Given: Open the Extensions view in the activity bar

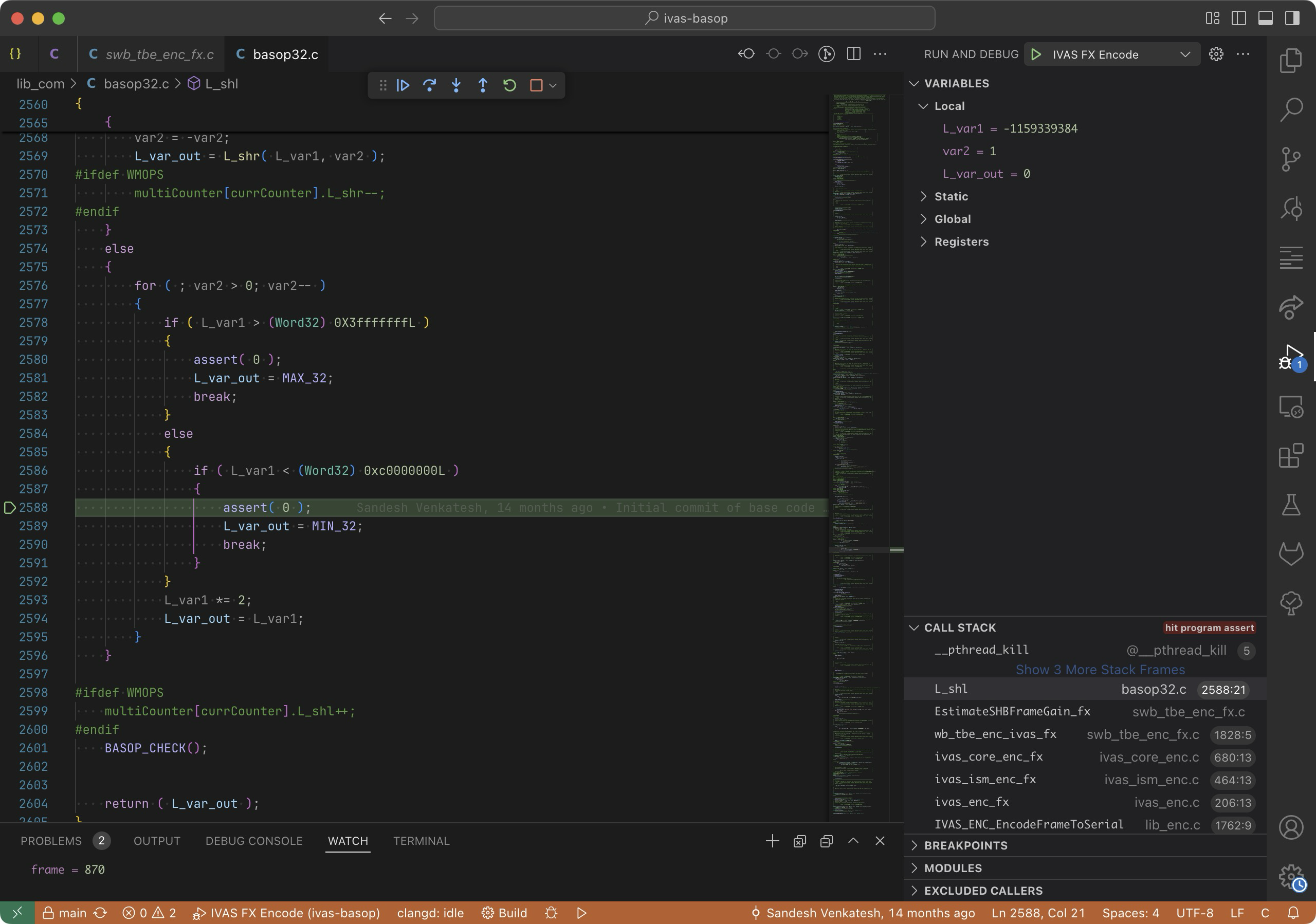Looking at the screenshot, I should [x=1291, y=456].
